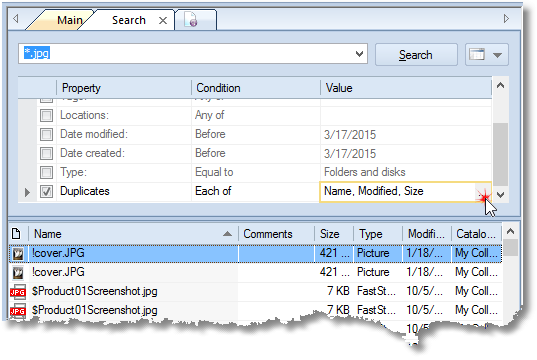Click the left tab scroll arrow
537x360 pixels.
pyautogui.click(x=15, y=18)
